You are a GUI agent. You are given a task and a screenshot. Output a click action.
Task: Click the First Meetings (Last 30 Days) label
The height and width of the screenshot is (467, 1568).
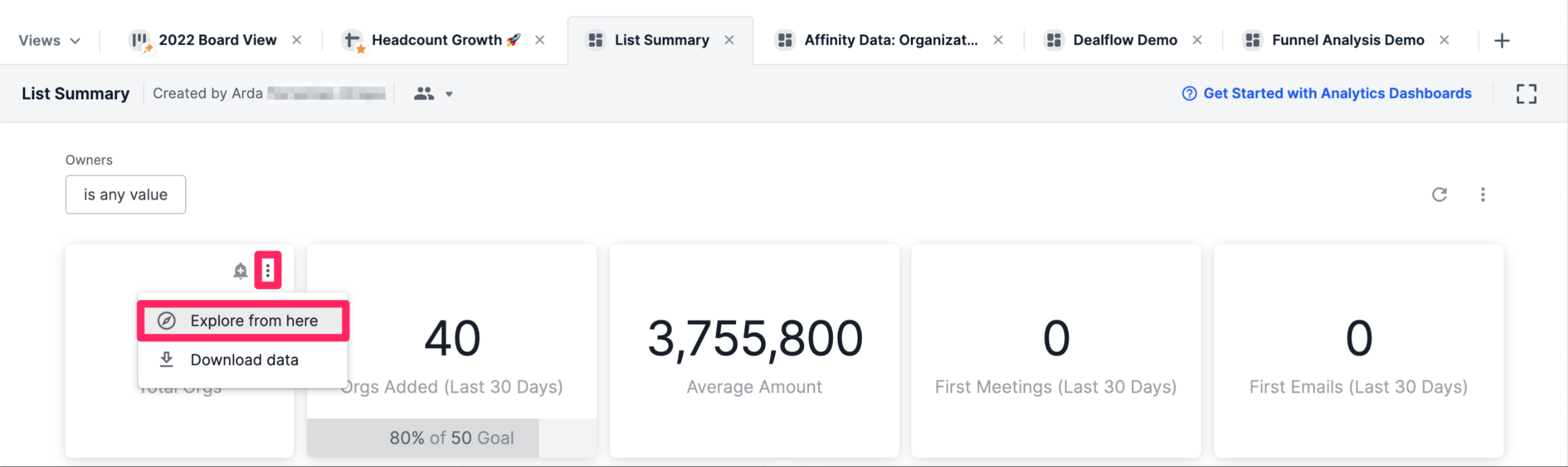tap(1056, 387)
